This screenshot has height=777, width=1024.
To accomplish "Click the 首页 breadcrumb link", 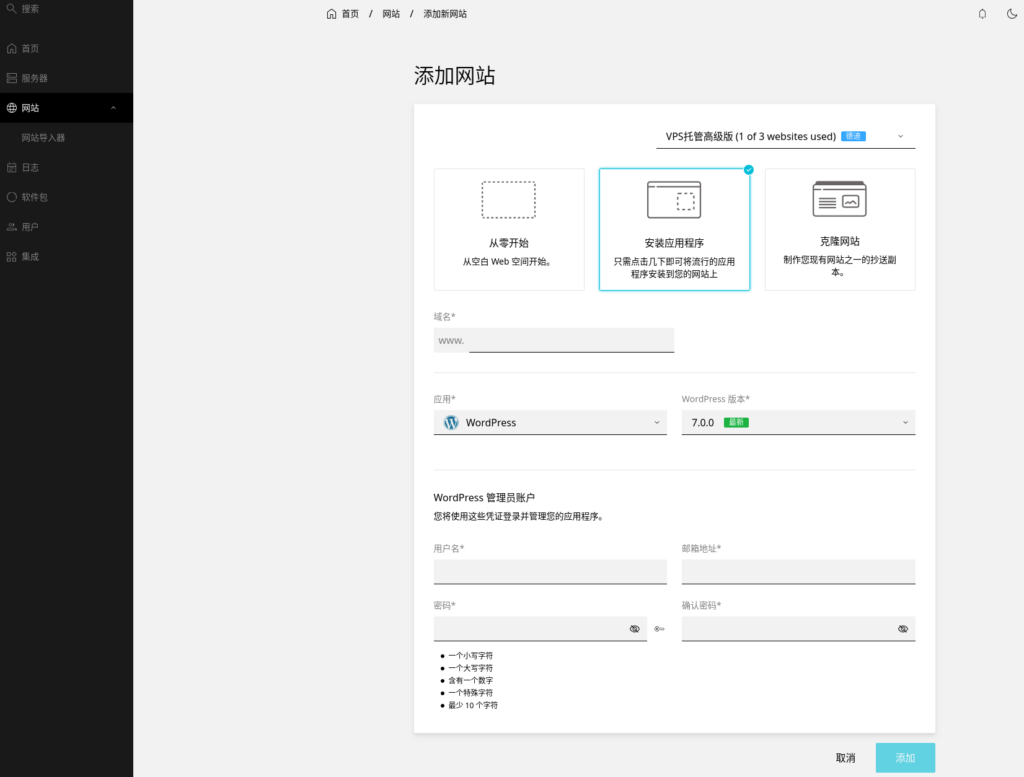I will point(350,14).
